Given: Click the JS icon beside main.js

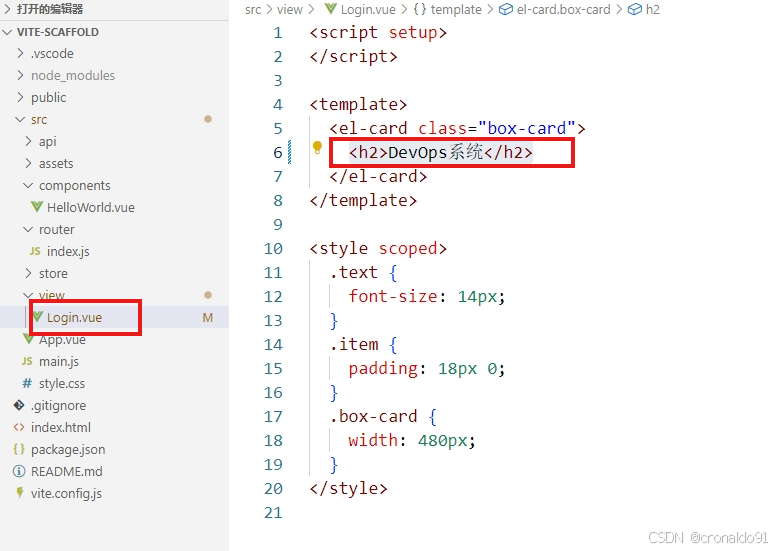Looking at the screenshot, I should pyautogui.click(x=27, y=361).
